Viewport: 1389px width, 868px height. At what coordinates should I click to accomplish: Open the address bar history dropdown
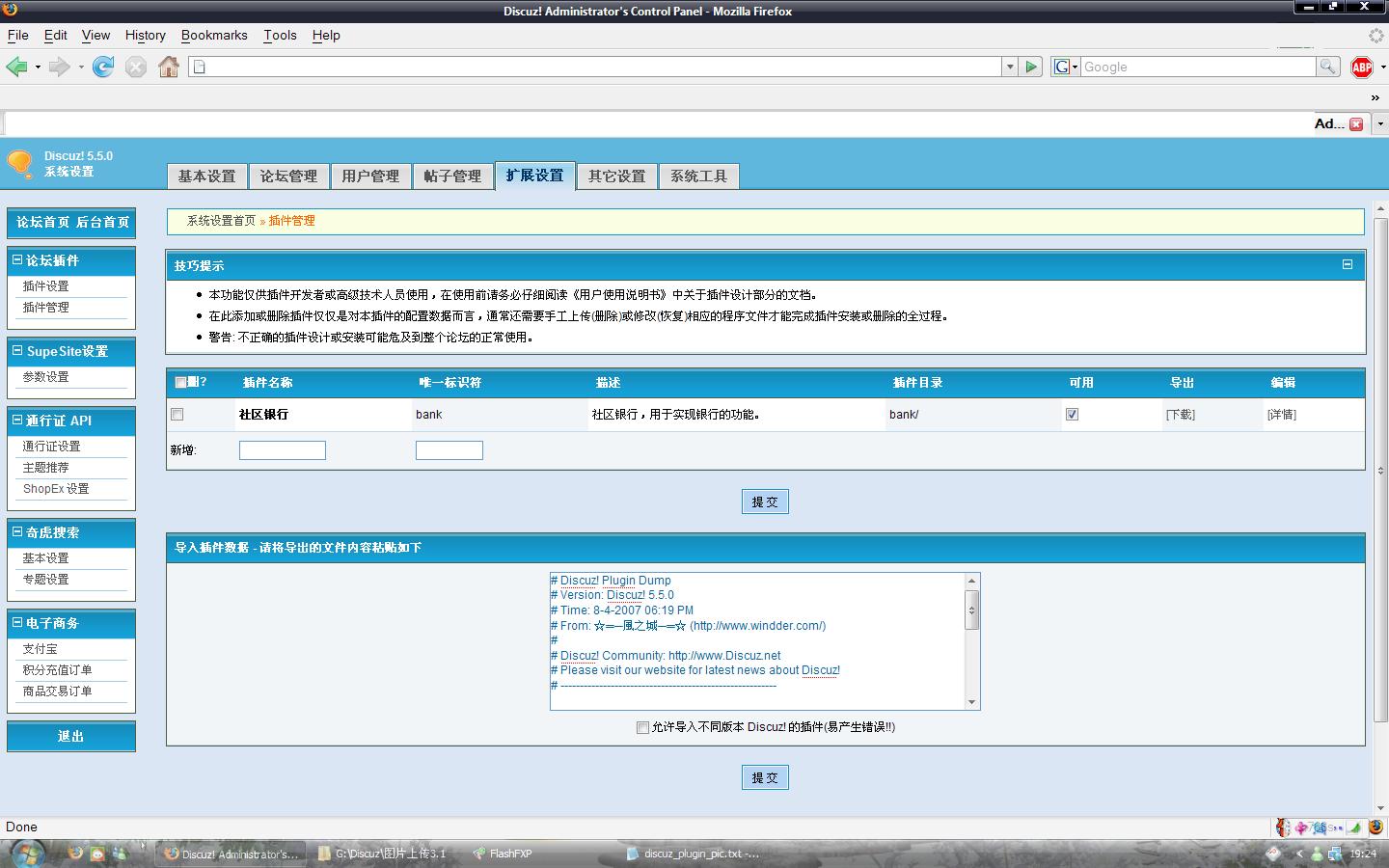1010,67
